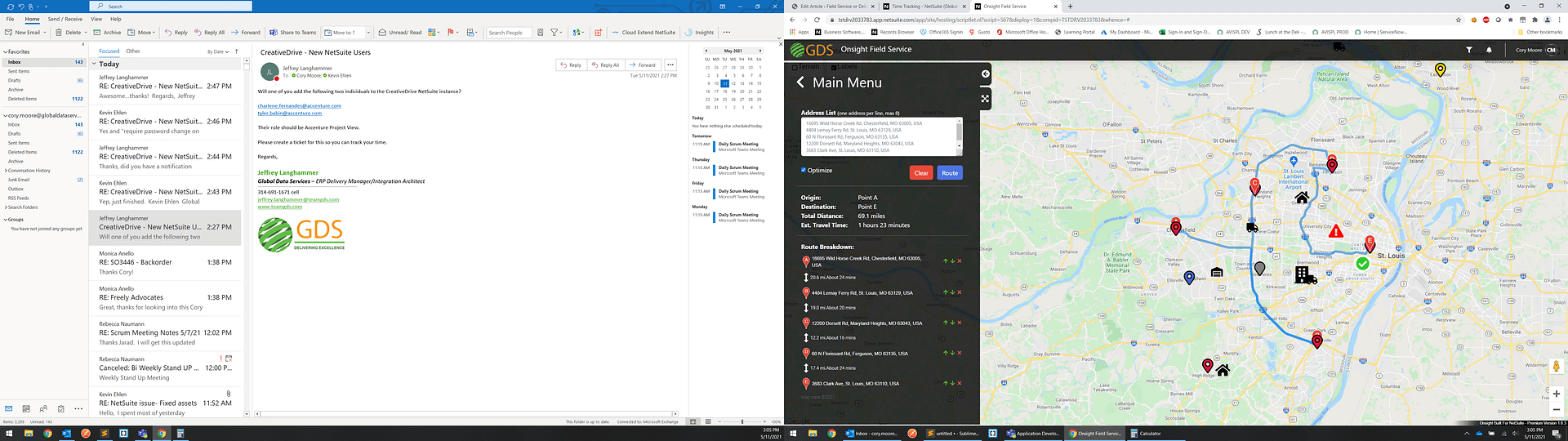Click the map zoom in plus button
Screen dimensions: 1568x441
(x=1557, y=394)
